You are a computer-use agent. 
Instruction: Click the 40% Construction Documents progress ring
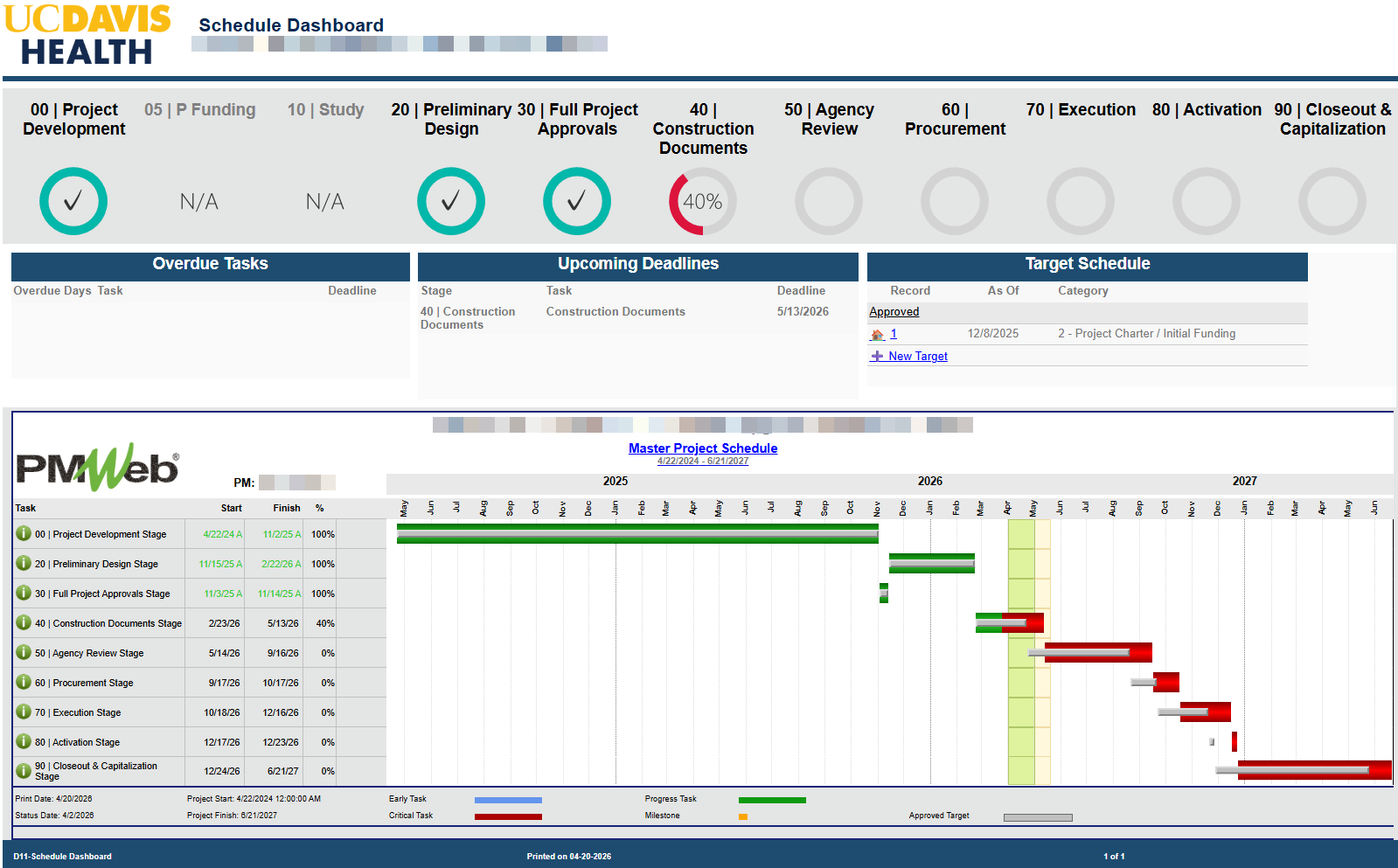[703, 201]
